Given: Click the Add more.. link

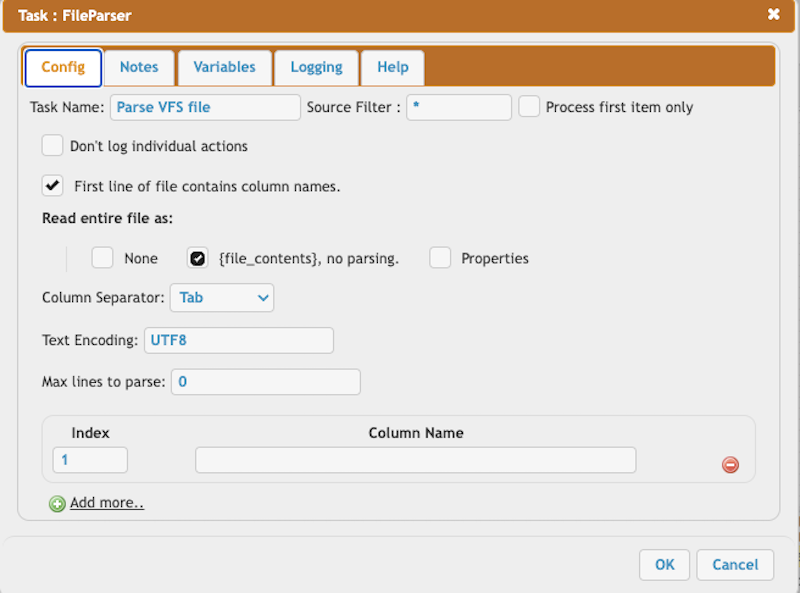Looking at the screenshot, I should point(107,503).
